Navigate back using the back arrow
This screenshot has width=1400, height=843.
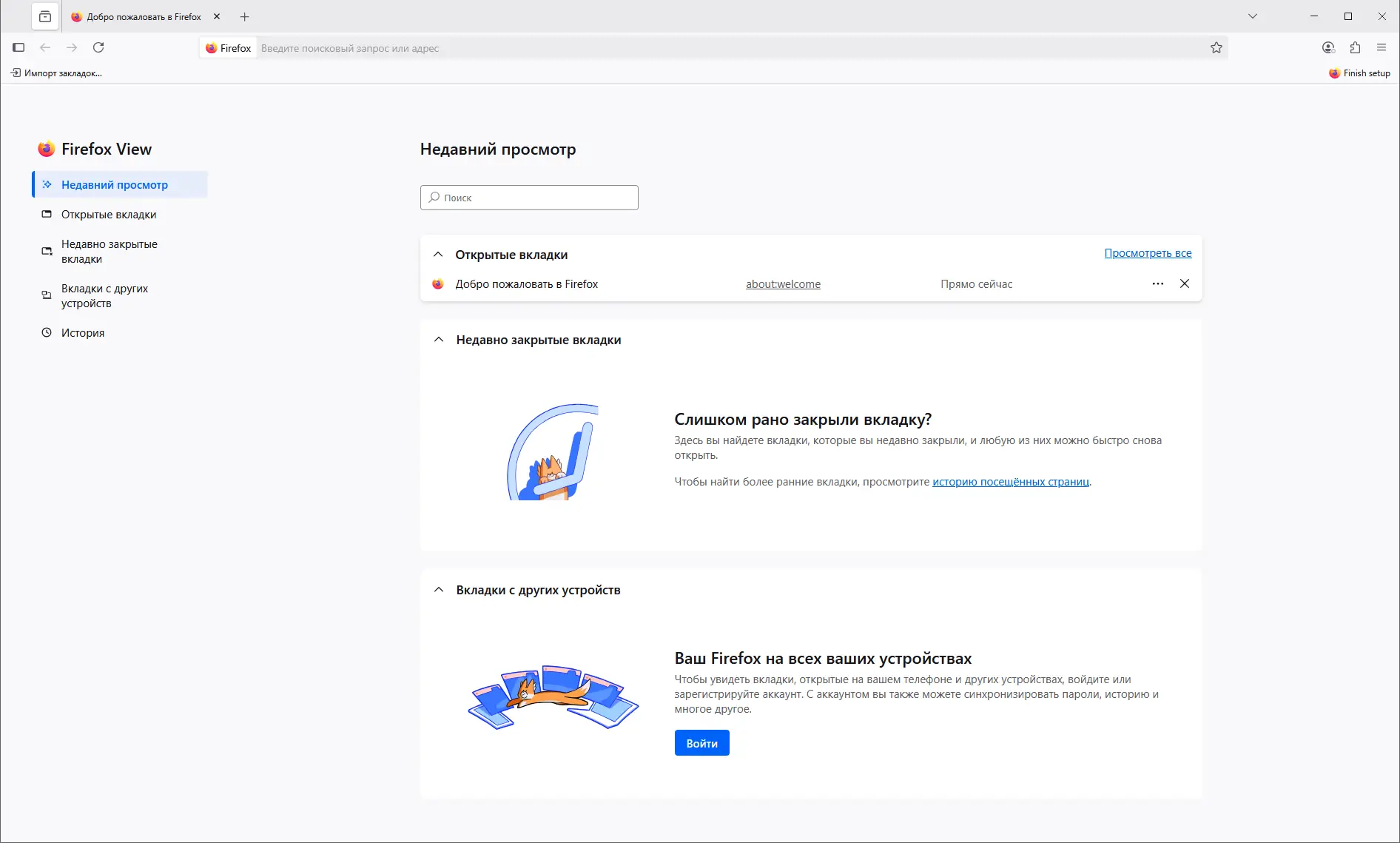[45, 47]
